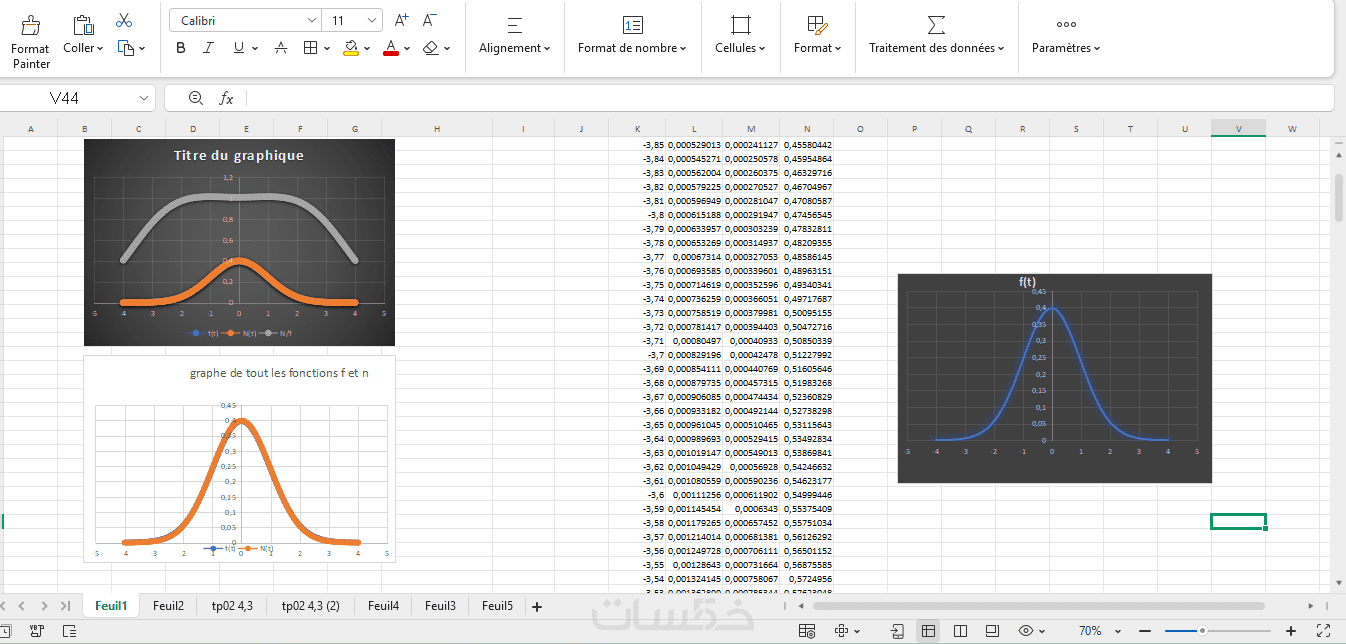The height and width of the screenshot is (644, 1346).
Task: Toggle underline formatting
Action: (x=238, y=48)
